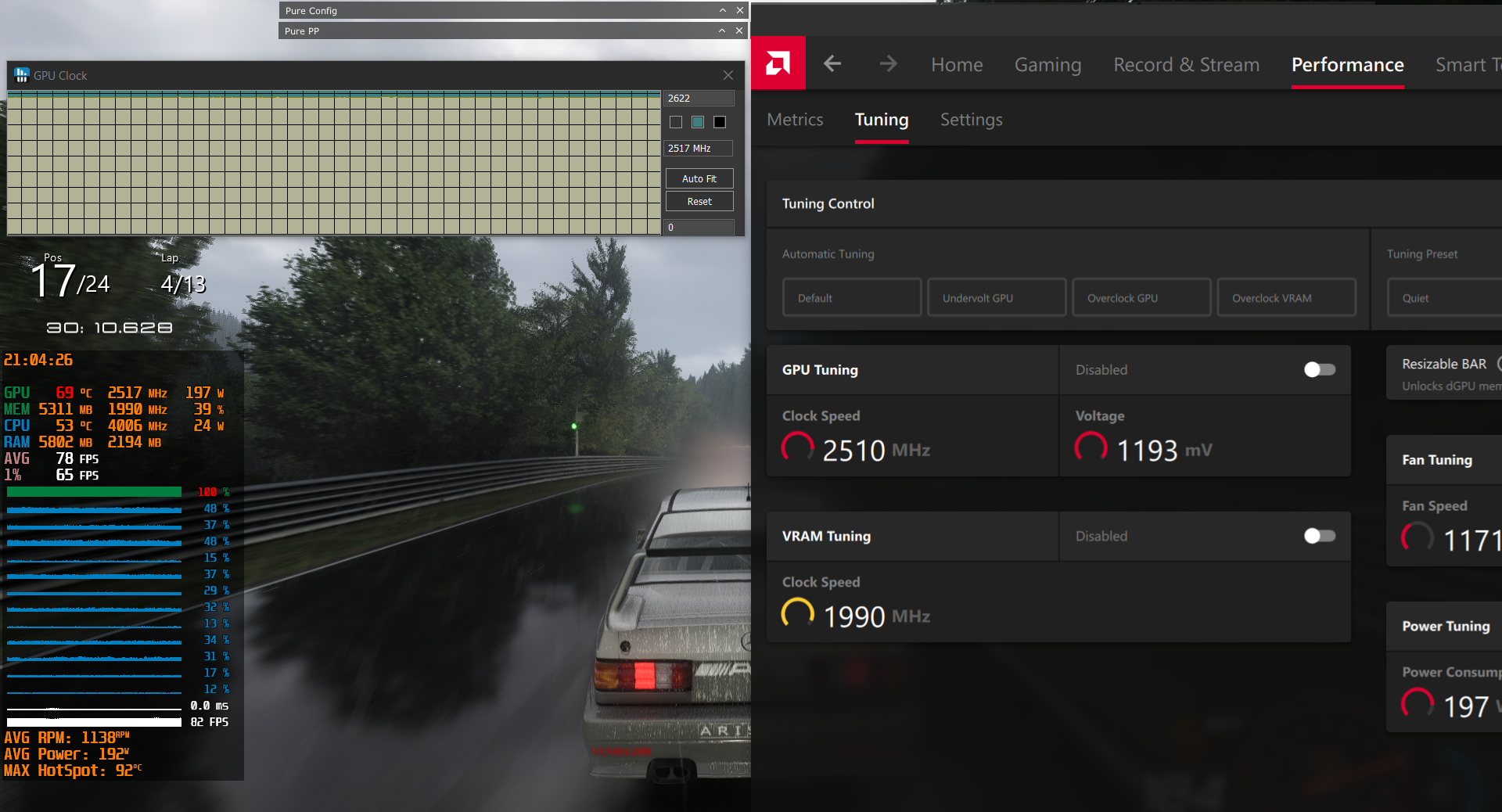Click the 100 % GPU usage bar
This screenshot has width=1502, height=812.
tap(94, 492)
